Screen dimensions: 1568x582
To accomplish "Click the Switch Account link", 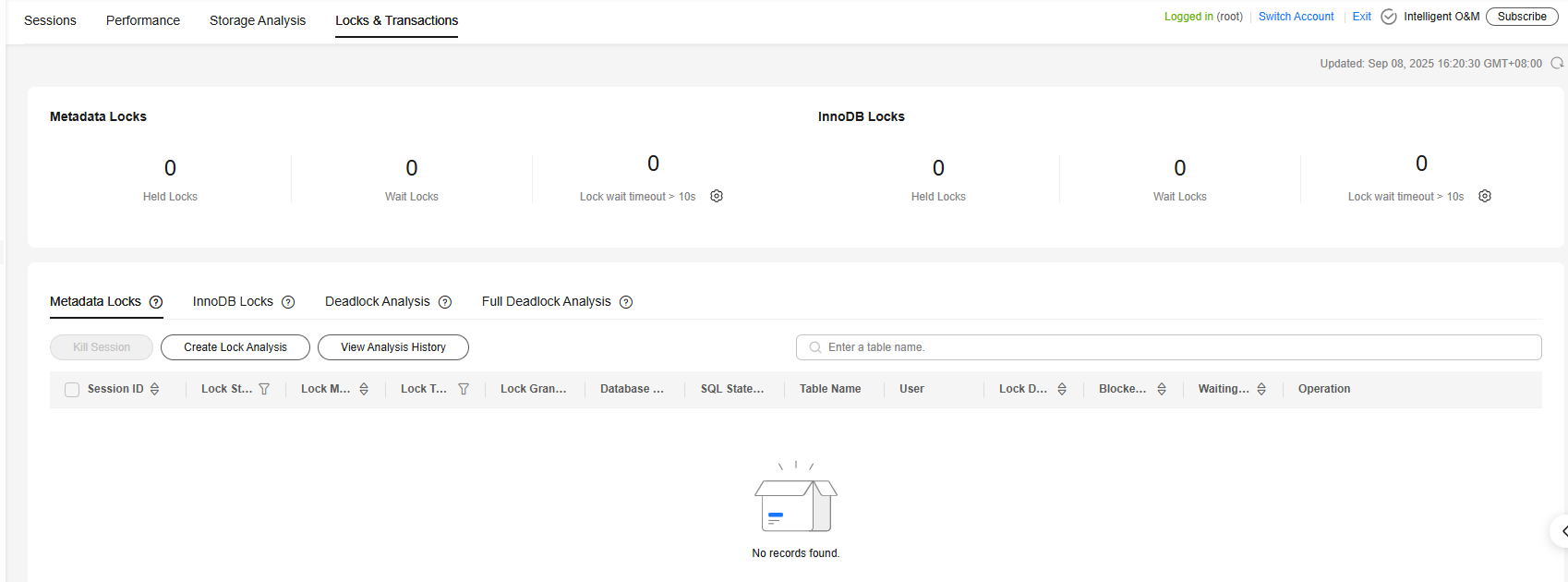I will (1296, 17).
